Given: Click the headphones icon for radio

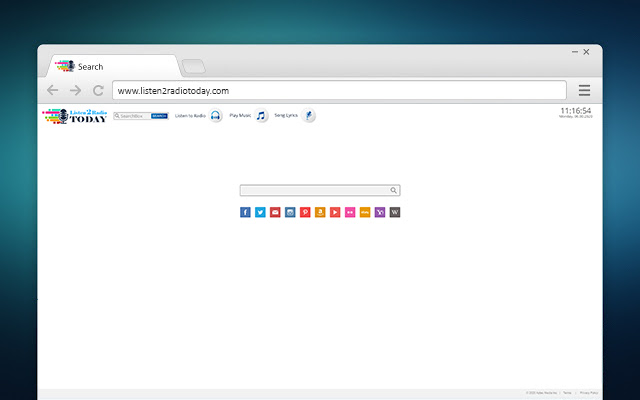Looking at the screenshot, I should (216, 116).
